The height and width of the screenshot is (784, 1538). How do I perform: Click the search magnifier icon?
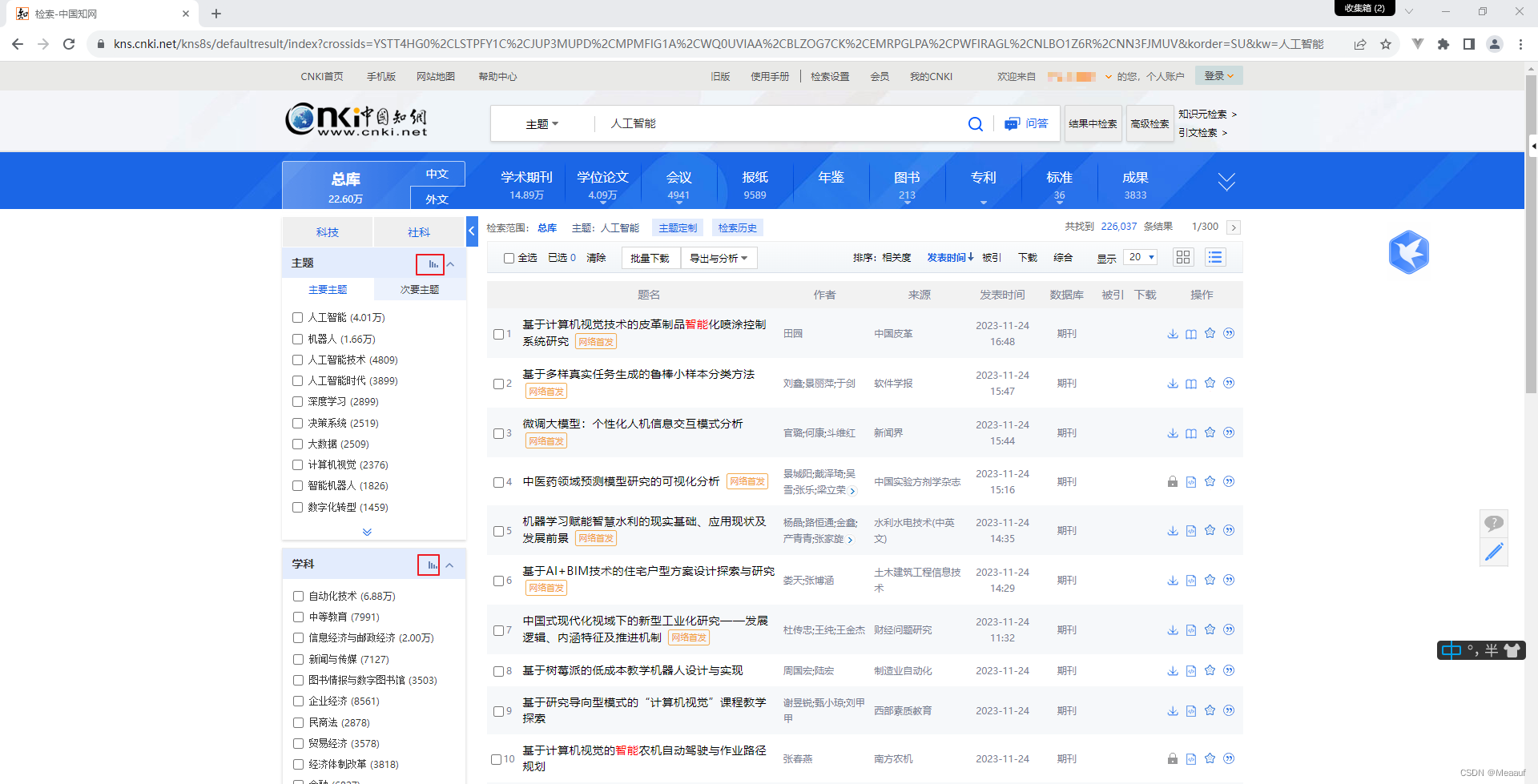[975, 124]
